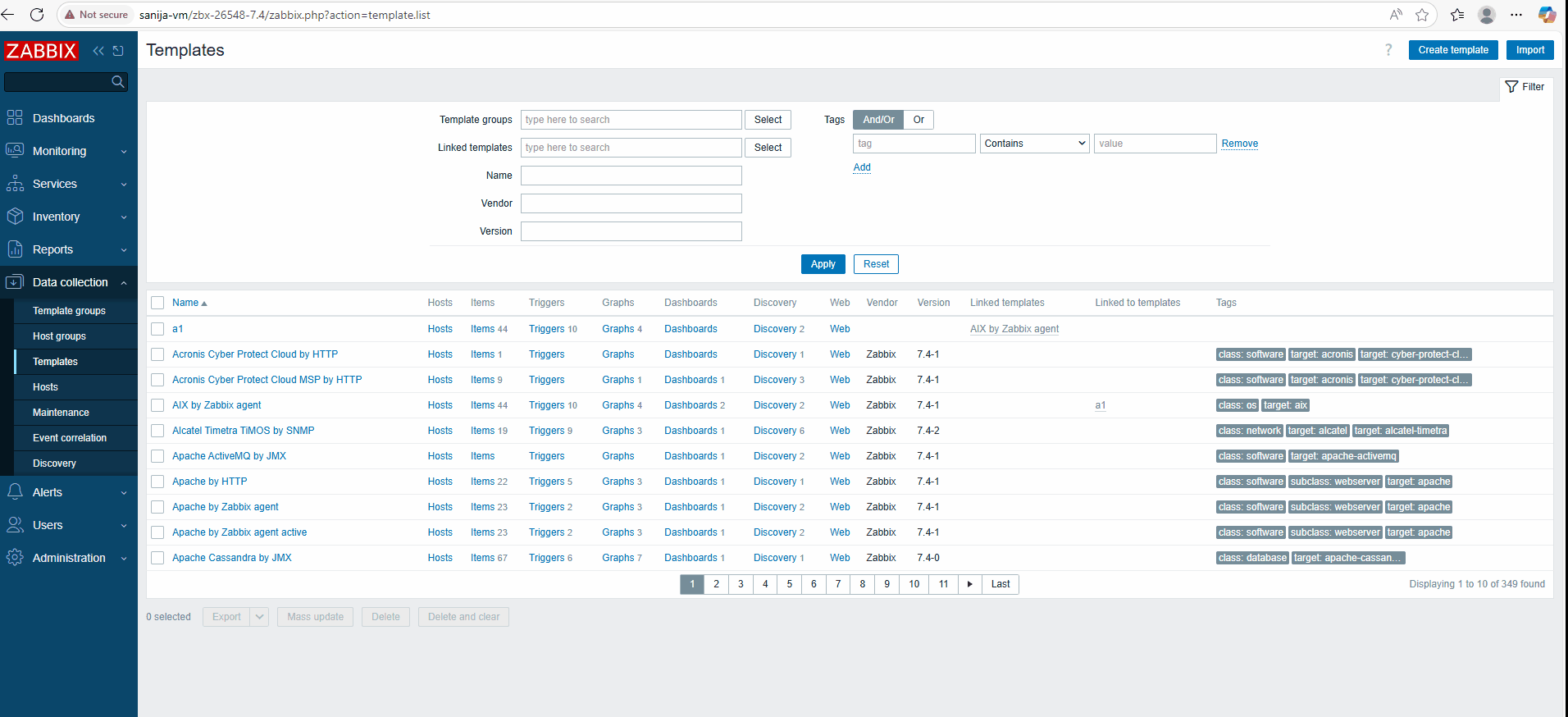Click the Reports sidebar icon
1568x717 pixels.
pyautogui.click(x=15, y=249)
